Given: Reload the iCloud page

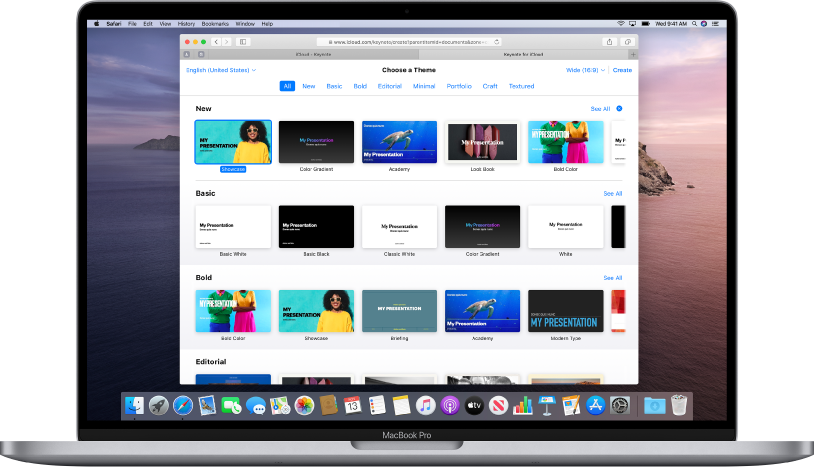Looking at the screenshot, I should point(497,42).
